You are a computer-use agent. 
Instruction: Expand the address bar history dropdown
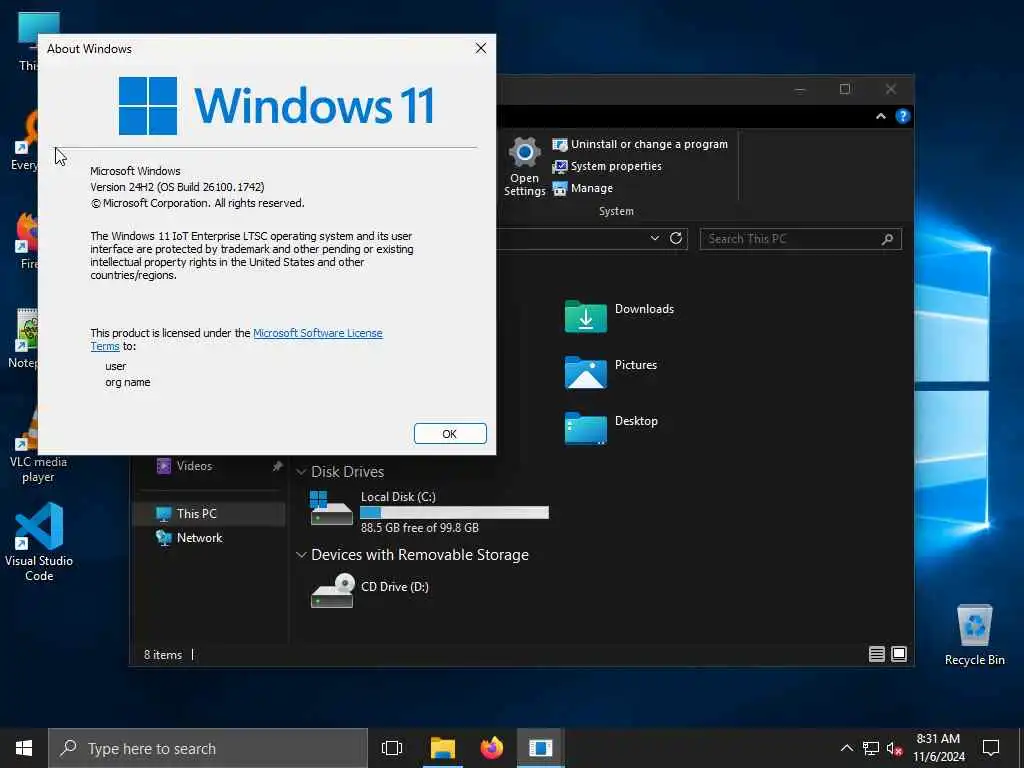654,238
